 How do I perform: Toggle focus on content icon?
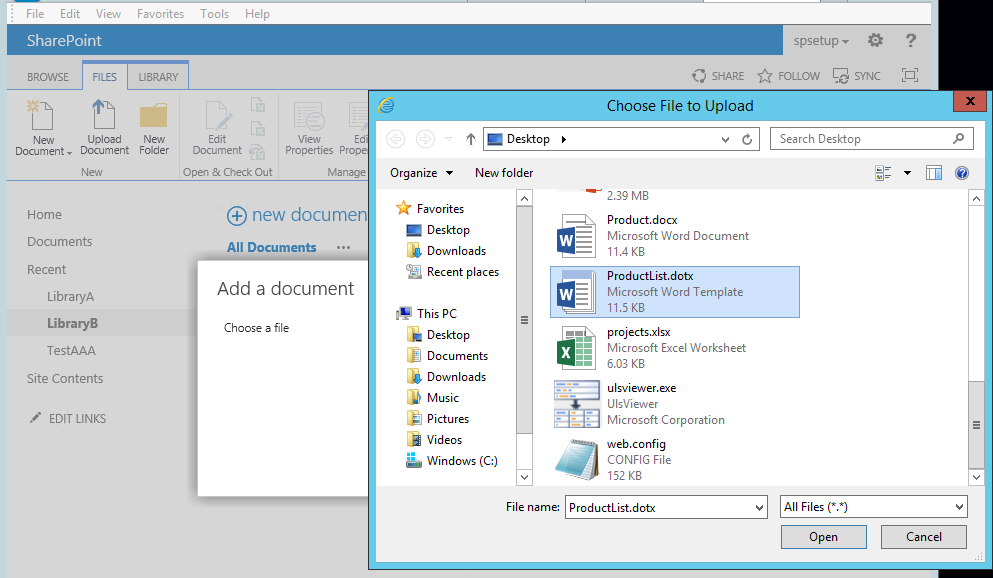(910, 75)
